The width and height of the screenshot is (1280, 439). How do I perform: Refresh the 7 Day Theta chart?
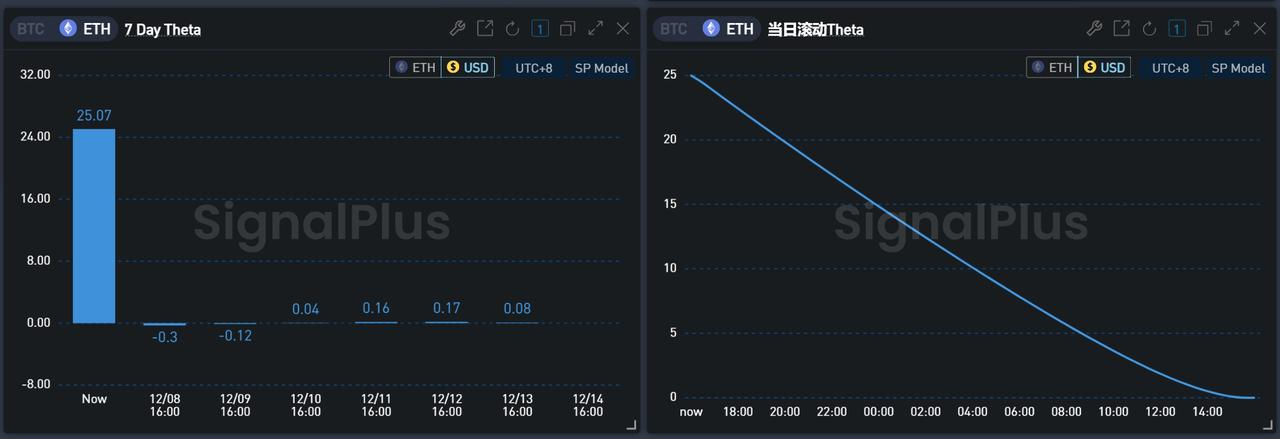[512, 29]
